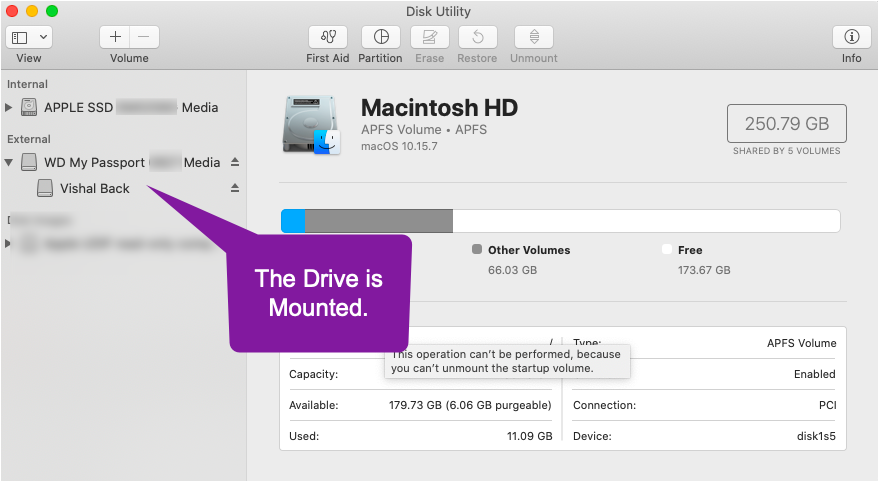Click the 250.79 GB capacity box

pyautogui.click(x=787, y=123)
